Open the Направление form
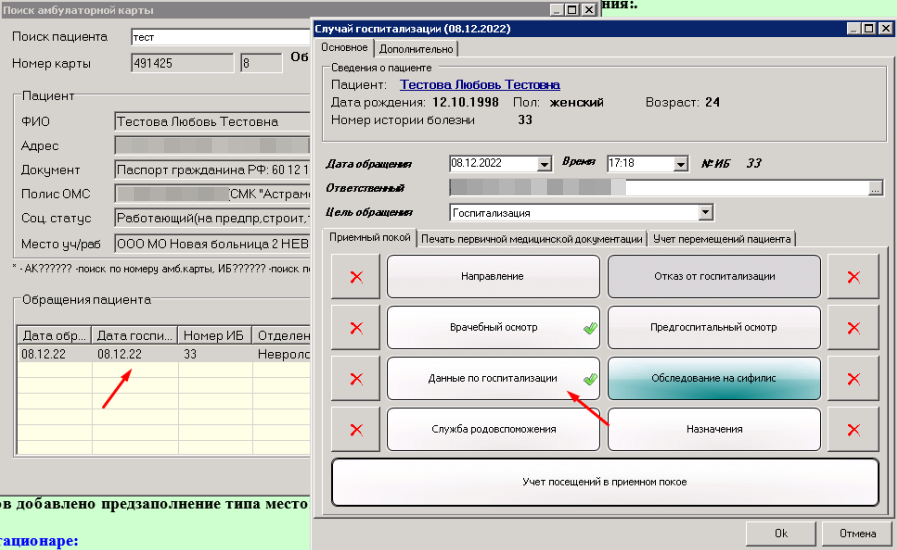The width and height of the screenshot is (897, 550). (493, 276)
